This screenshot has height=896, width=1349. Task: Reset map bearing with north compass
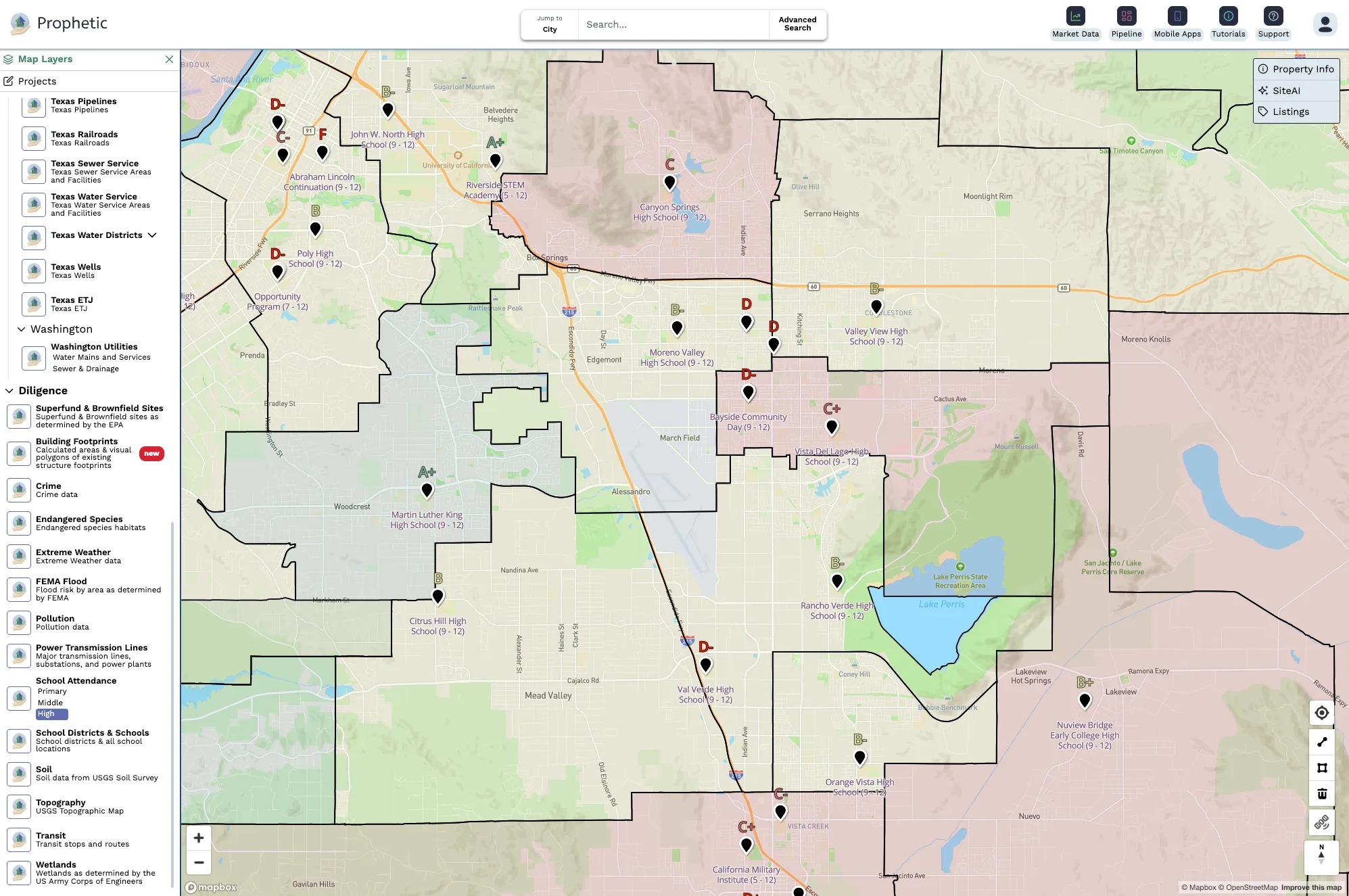click(x=1321, y=855)
